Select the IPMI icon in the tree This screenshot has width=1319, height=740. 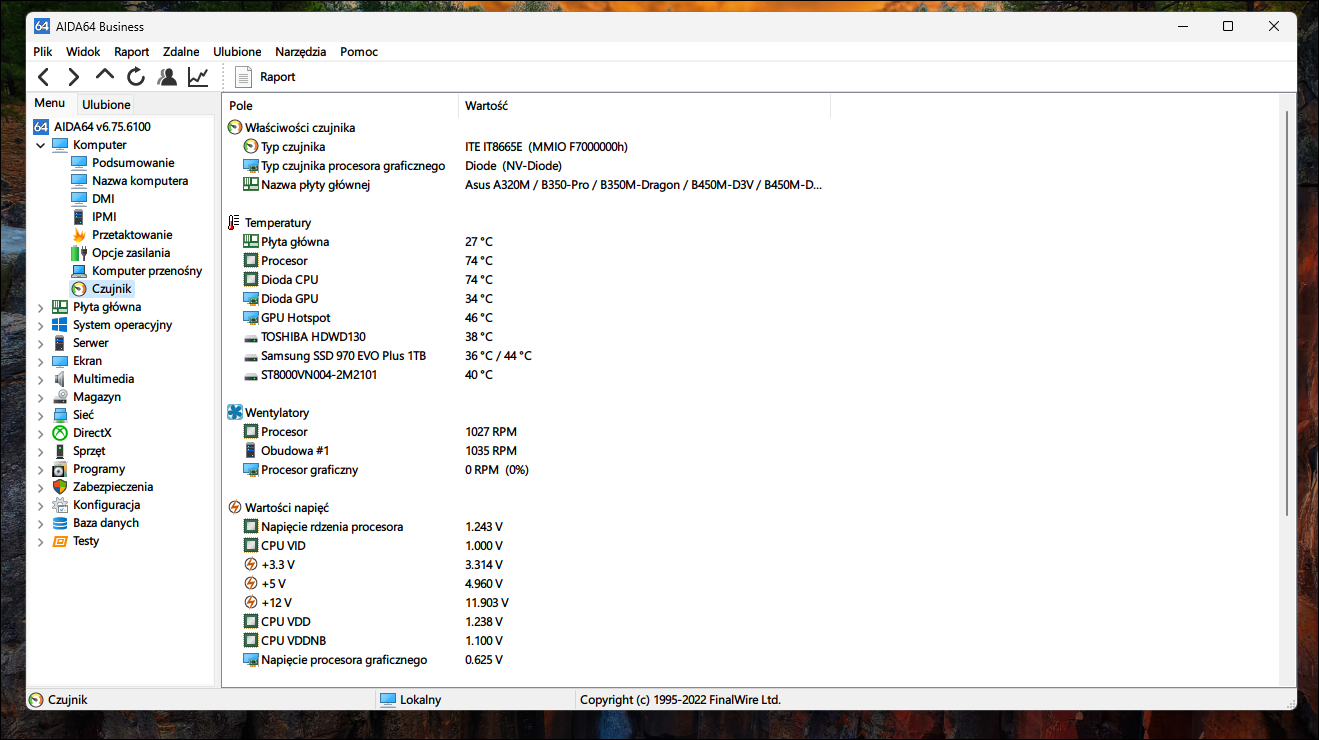coord(79,217)
